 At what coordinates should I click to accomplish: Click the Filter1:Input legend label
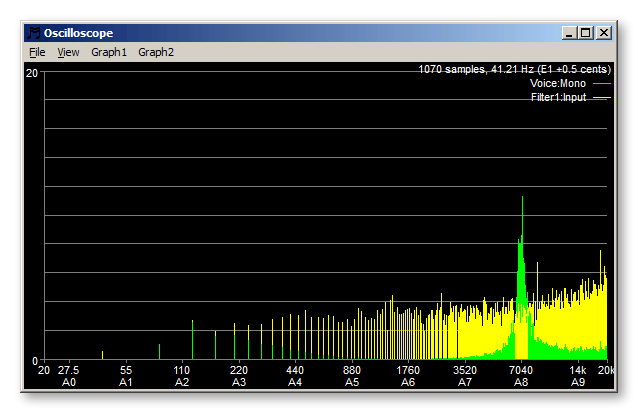pyautogui.click(x=558, y=97)
